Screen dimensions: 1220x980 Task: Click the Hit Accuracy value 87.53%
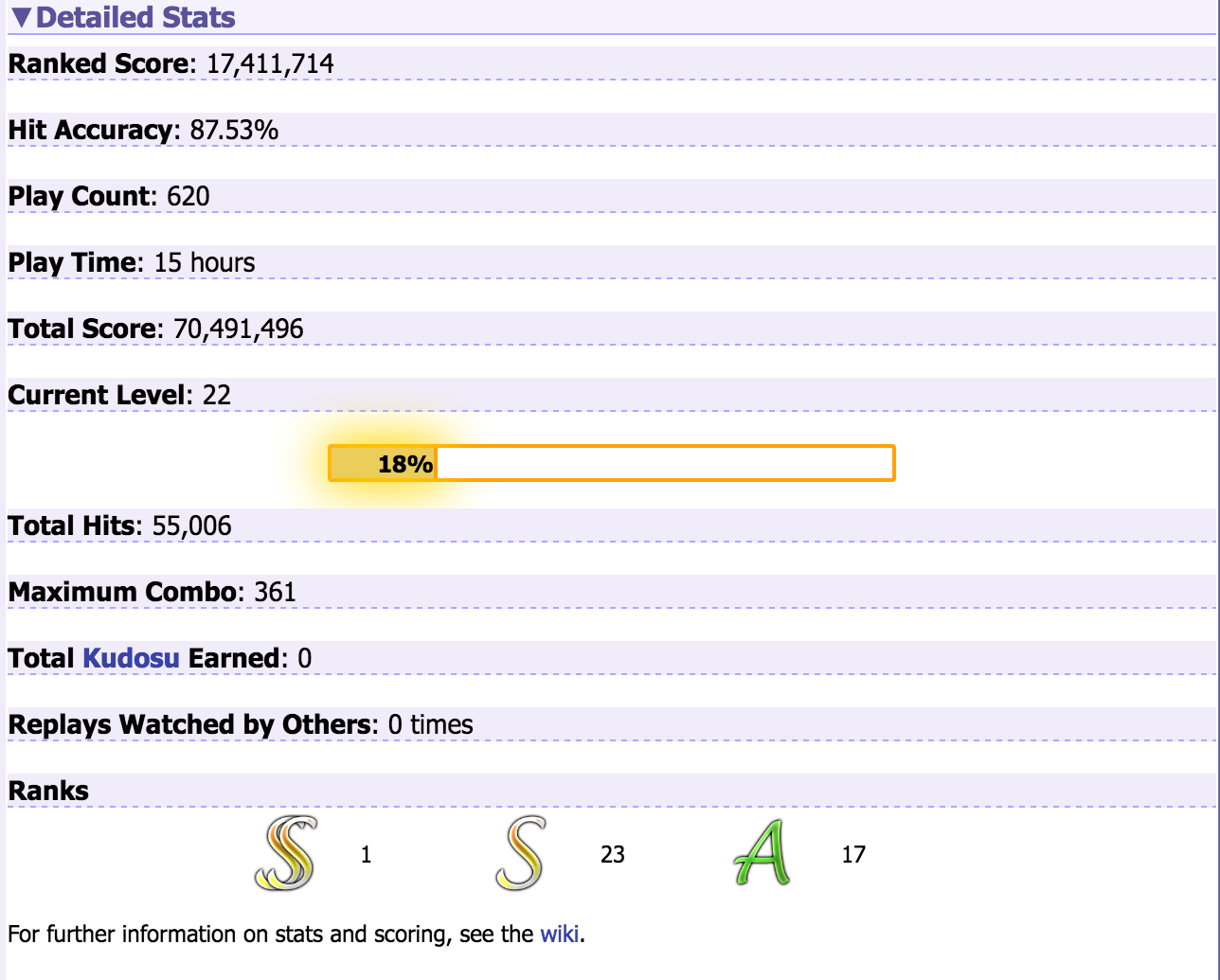point(234,131)
